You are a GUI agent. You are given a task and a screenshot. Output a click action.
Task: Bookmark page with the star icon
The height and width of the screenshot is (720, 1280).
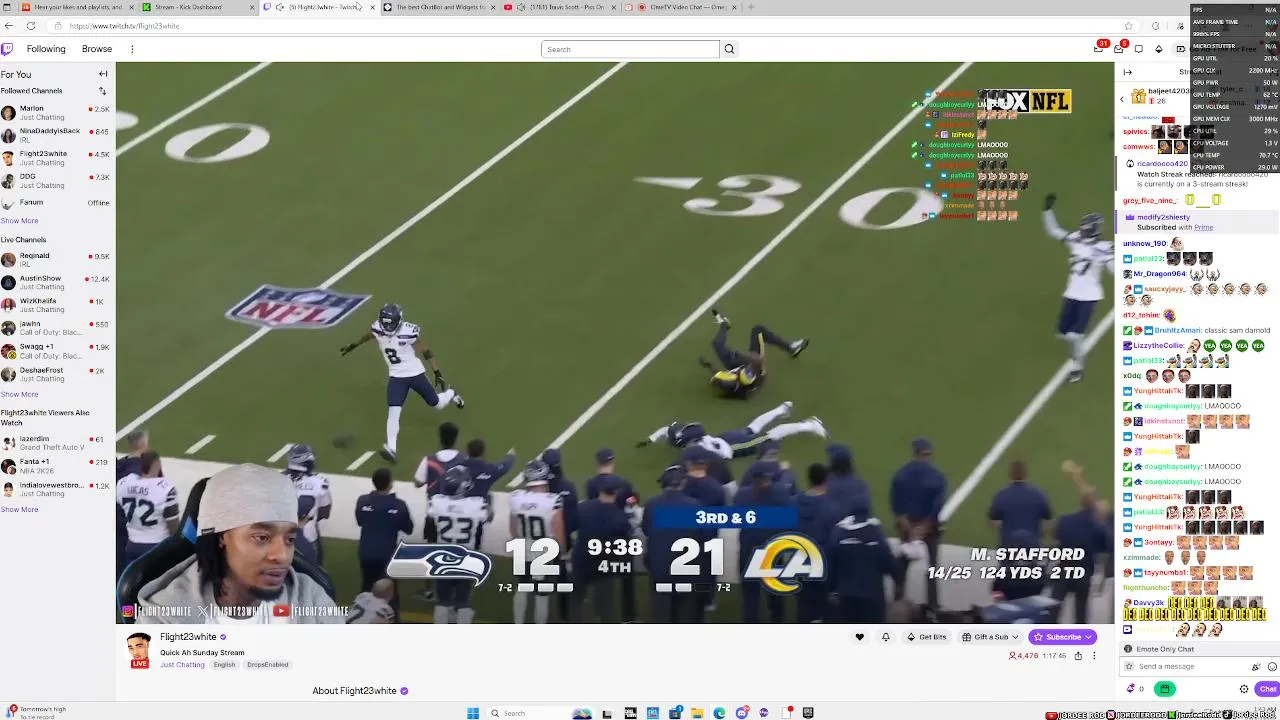click(1129, 26)
